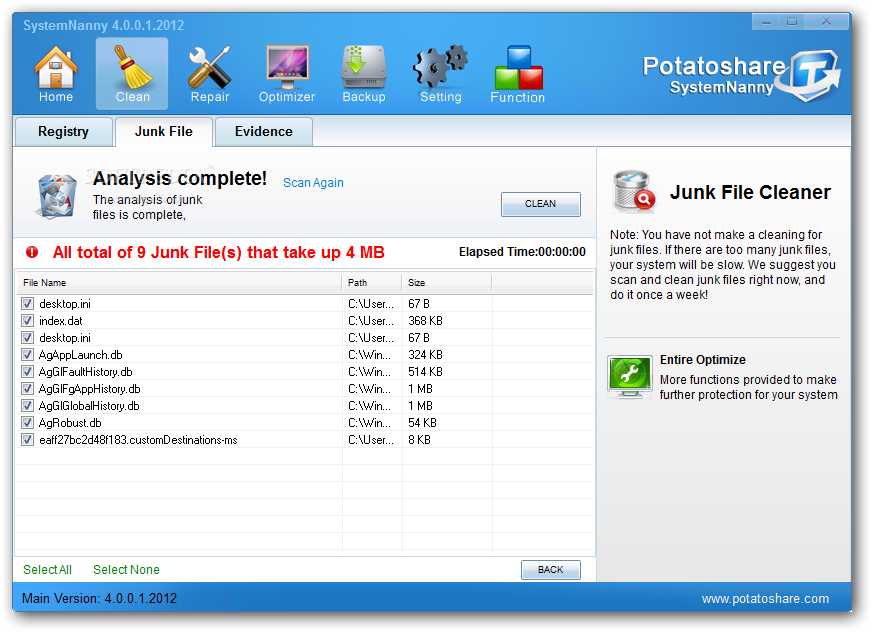The height and width of the screenshot is (632, 872).
Task: Select the Clean broom icon
Action: click(132, 73)
